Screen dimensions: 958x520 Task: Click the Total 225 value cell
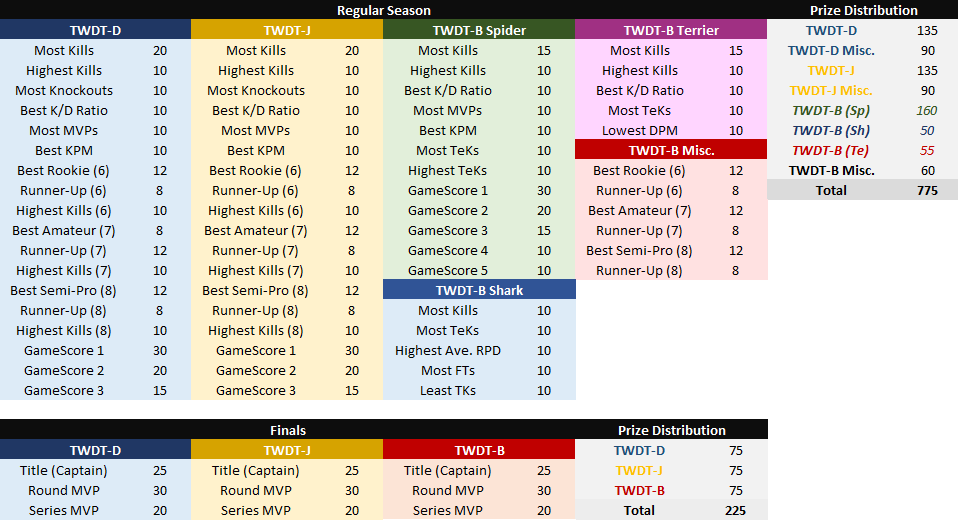(x=735, y=510)
